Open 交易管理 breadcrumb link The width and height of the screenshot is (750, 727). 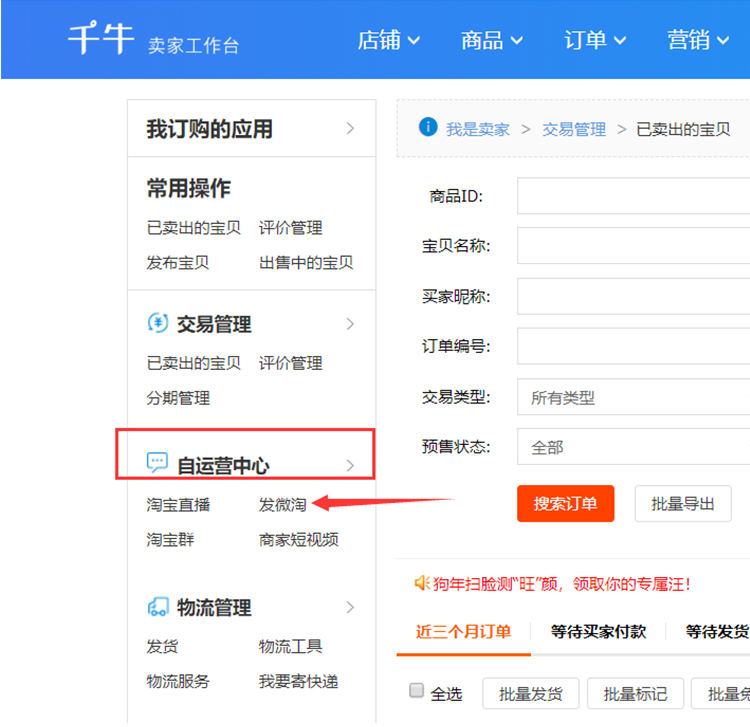click(x=574, y=129)
